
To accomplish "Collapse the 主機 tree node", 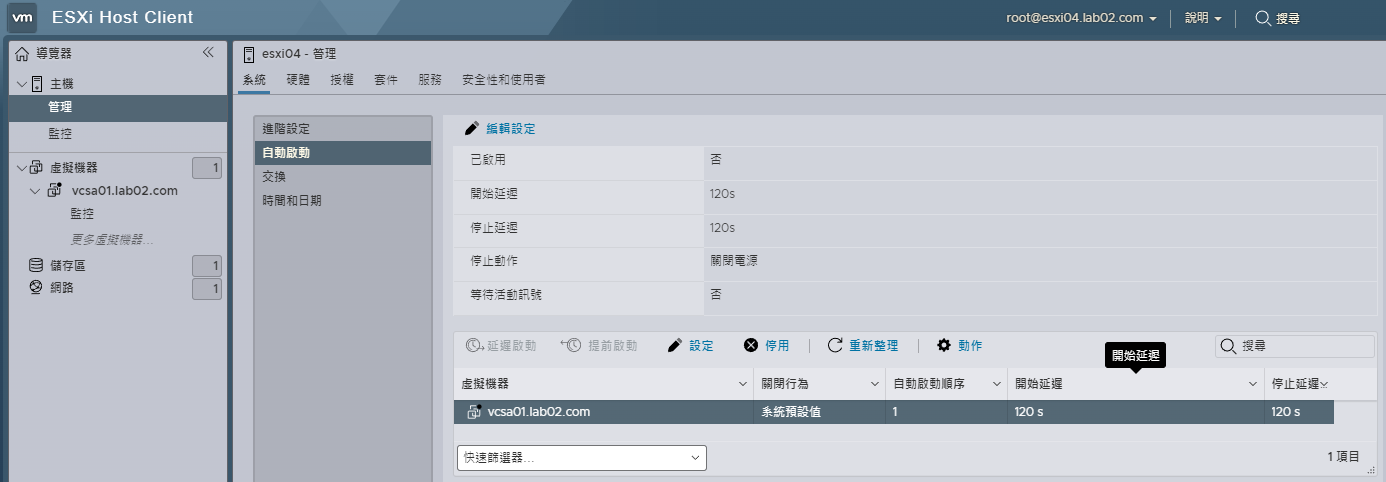I will click(22, 84).
